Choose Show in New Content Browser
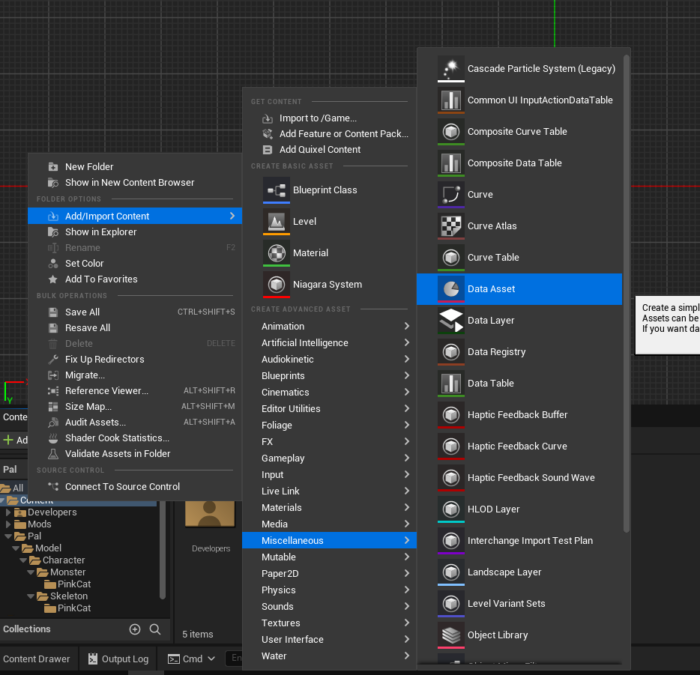Screen dimensions: 700x675 tap(135, 183)
